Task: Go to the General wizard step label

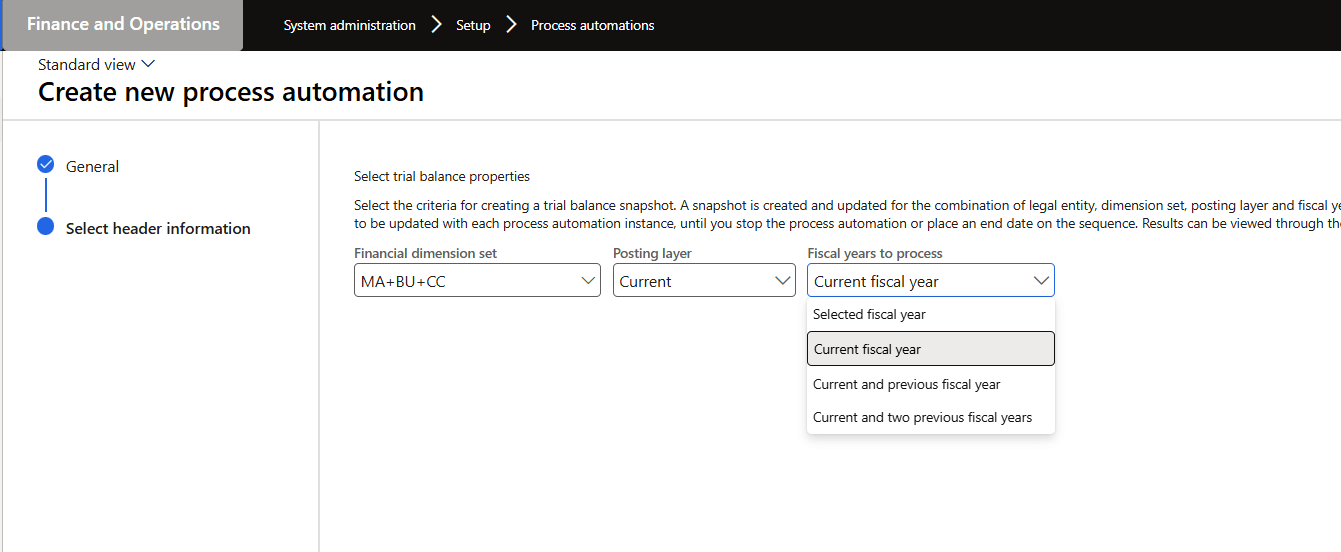Action: [x=92, y=167]
